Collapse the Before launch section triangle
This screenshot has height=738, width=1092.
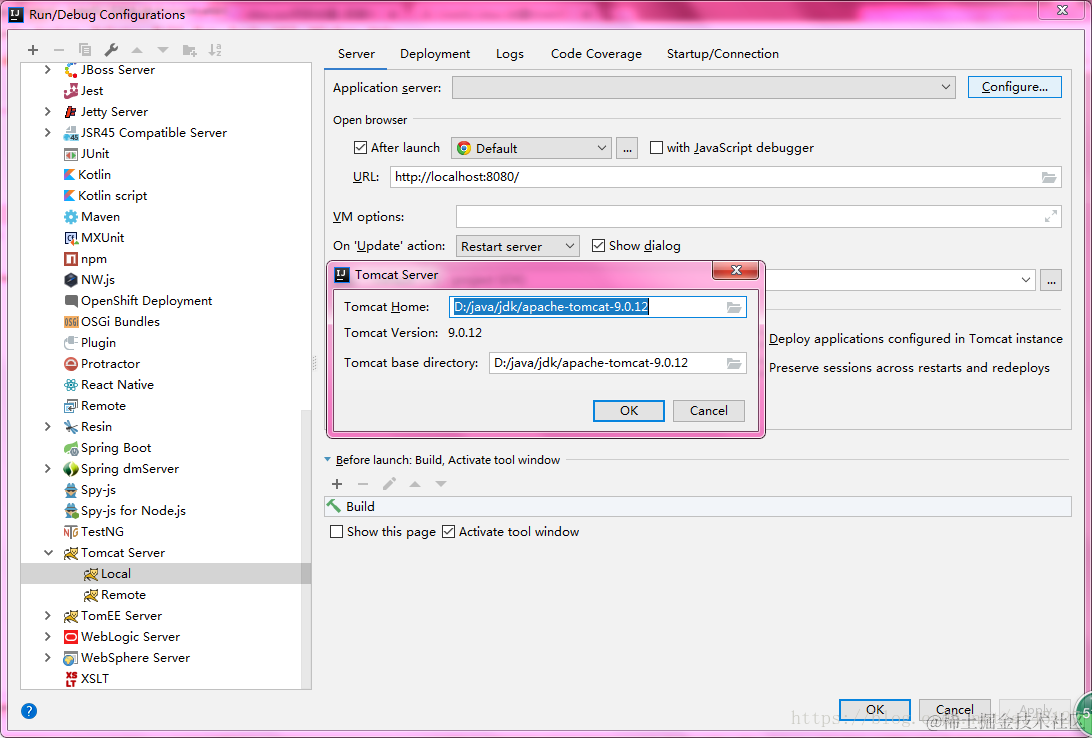coord(327,460)
